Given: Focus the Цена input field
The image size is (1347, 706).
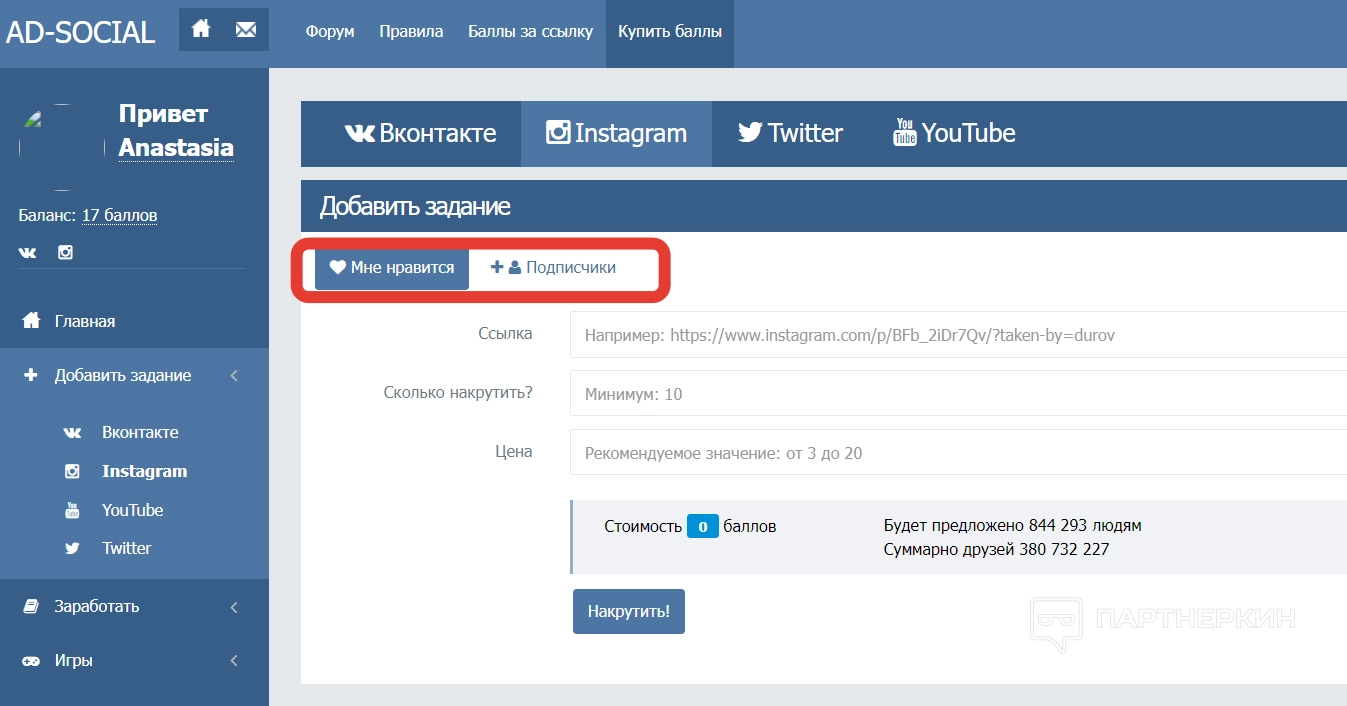Looking at the screenshot, I should [958, 452].
